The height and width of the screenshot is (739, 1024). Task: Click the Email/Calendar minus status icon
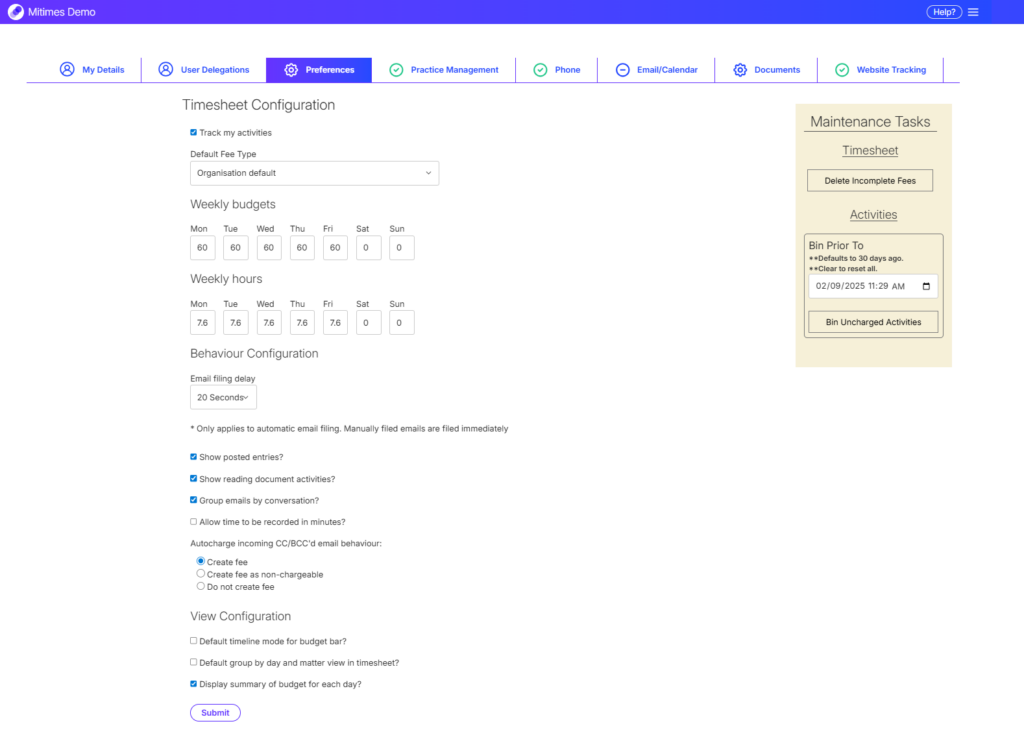pyautogui.click(x=622, y=70)
